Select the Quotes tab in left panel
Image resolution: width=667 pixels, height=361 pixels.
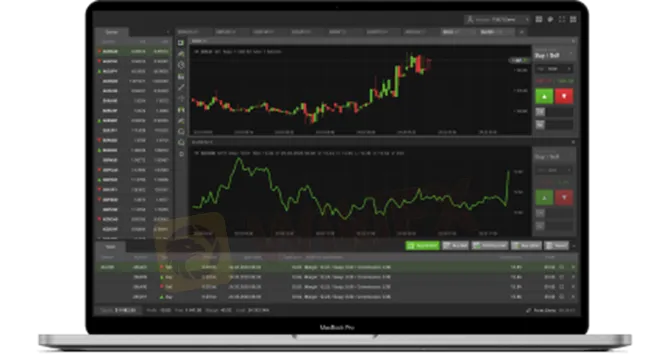(x=111, y=32)
